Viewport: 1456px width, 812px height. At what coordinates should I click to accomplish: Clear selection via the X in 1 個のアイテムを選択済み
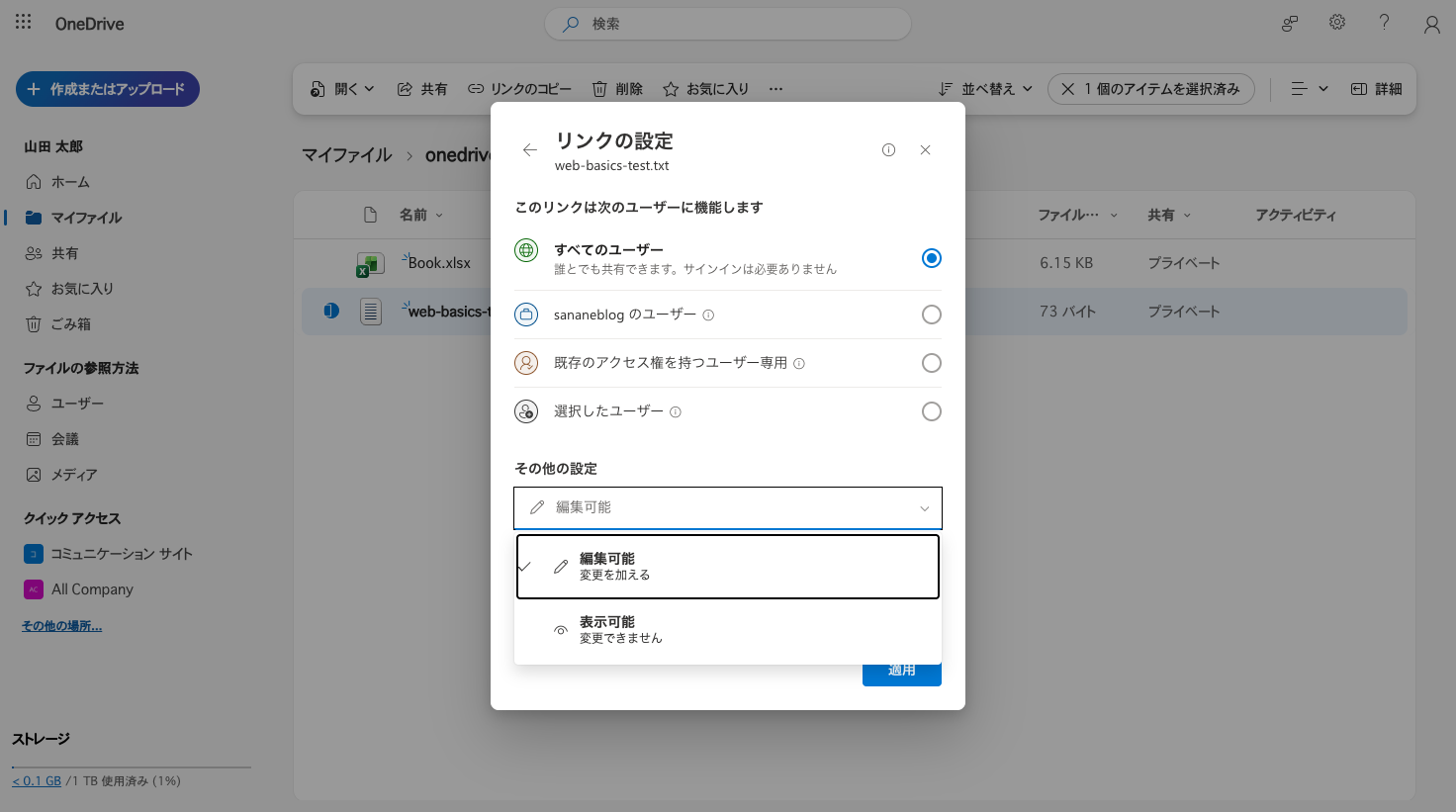tap(1067, 89)
